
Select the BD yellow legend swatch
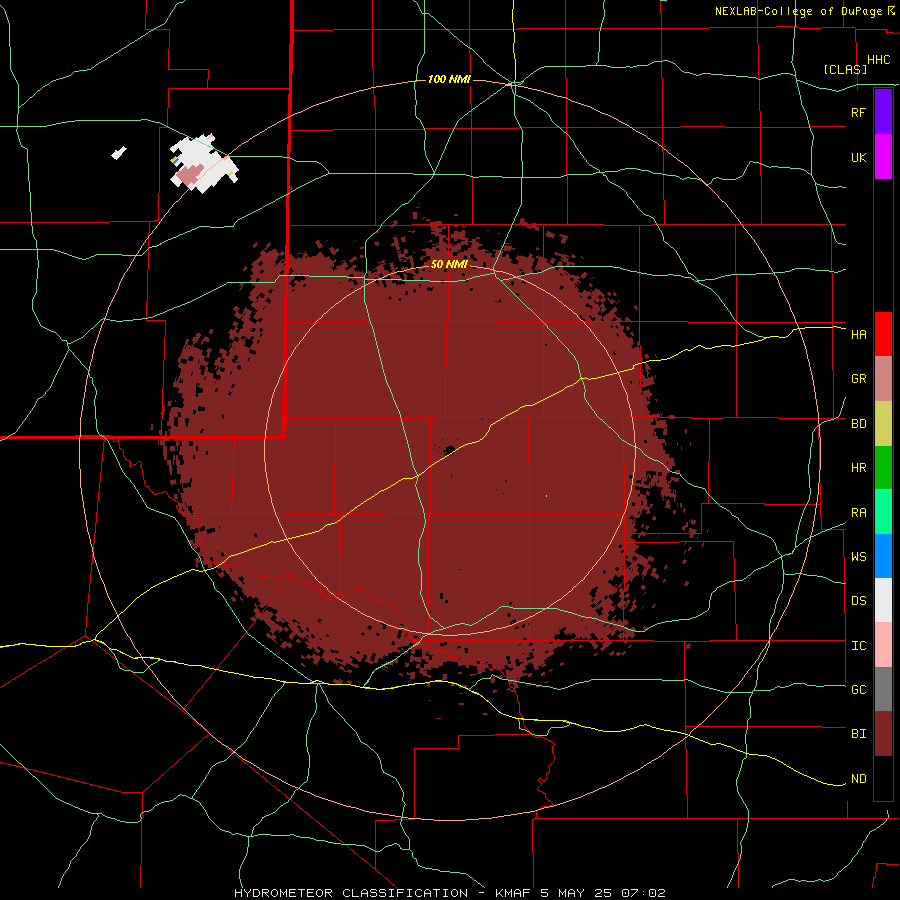point(883,424)
